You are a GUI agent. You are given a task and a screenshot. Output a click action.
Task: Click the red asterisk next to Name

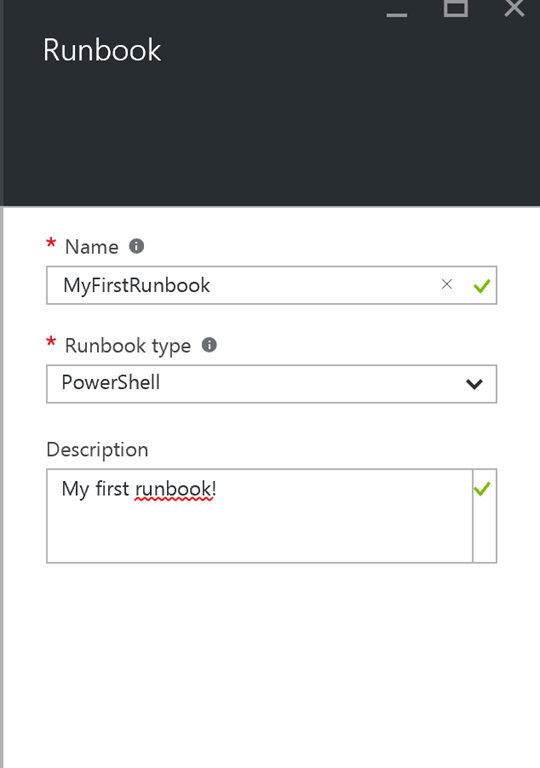pos(50,243)
